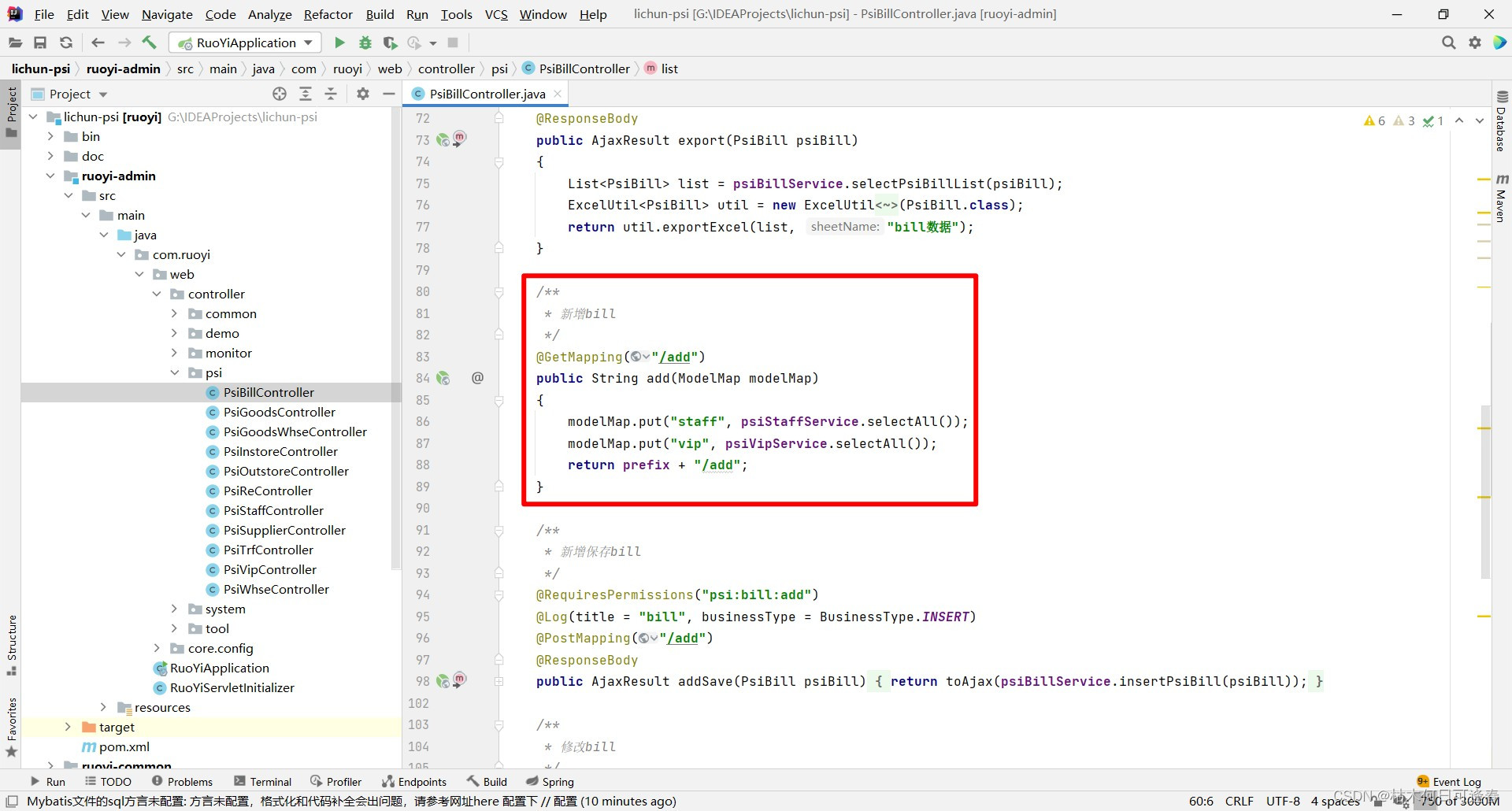The width and height of the screenshot is (1512, 811).
Task: Click the Reload from Disk sync icon
Action: coord(66,43)
